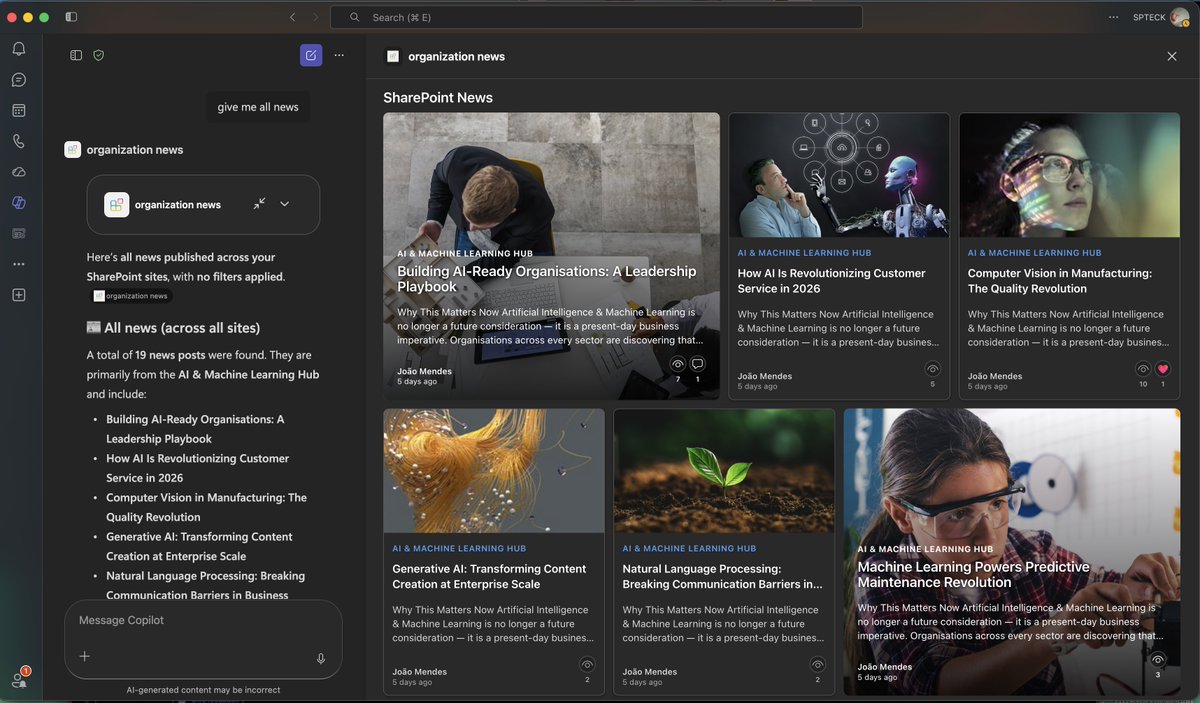The image size is (1200, 703).
Task: Select the Copilot icon in the left rail
Action: [18, 203]
